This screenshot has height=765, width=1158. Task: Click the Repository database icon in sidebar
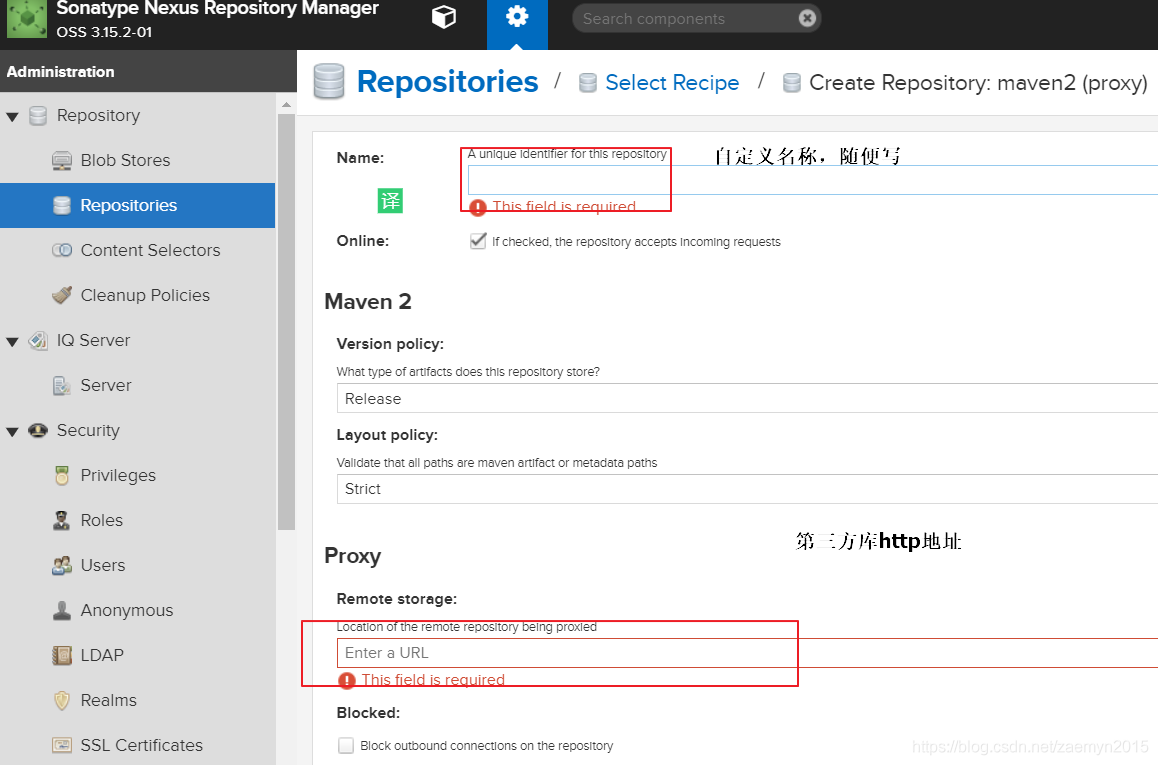(x=38, y=116)
